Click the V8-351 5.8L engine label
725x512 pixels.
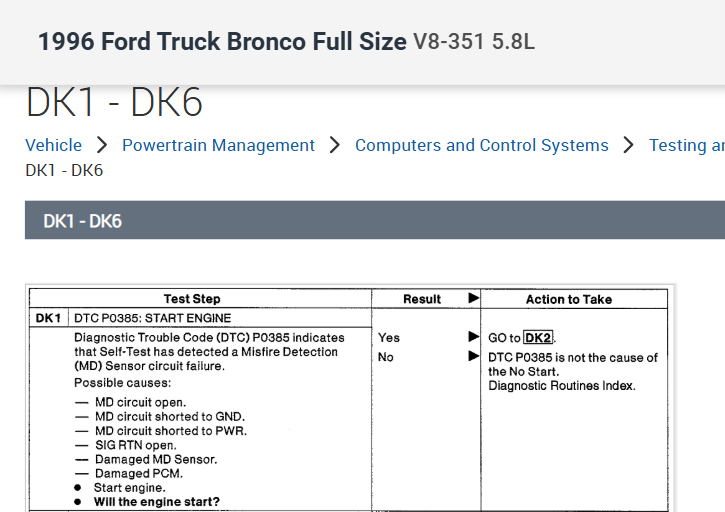[x=474, y=42]
